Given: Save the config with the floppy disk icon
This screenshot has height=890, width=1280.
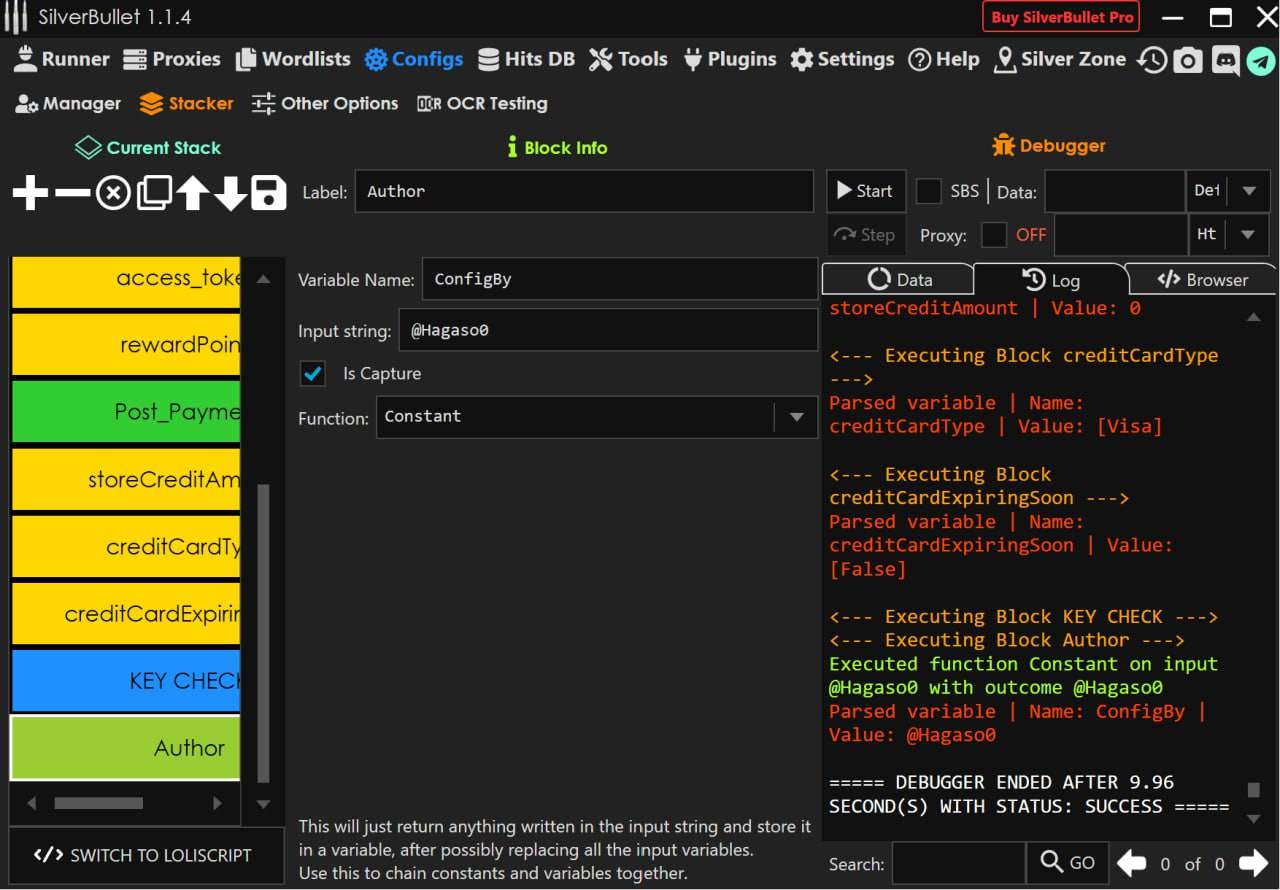Looking at the screenshot, I should pyautogui.click(x=268, y=192).
